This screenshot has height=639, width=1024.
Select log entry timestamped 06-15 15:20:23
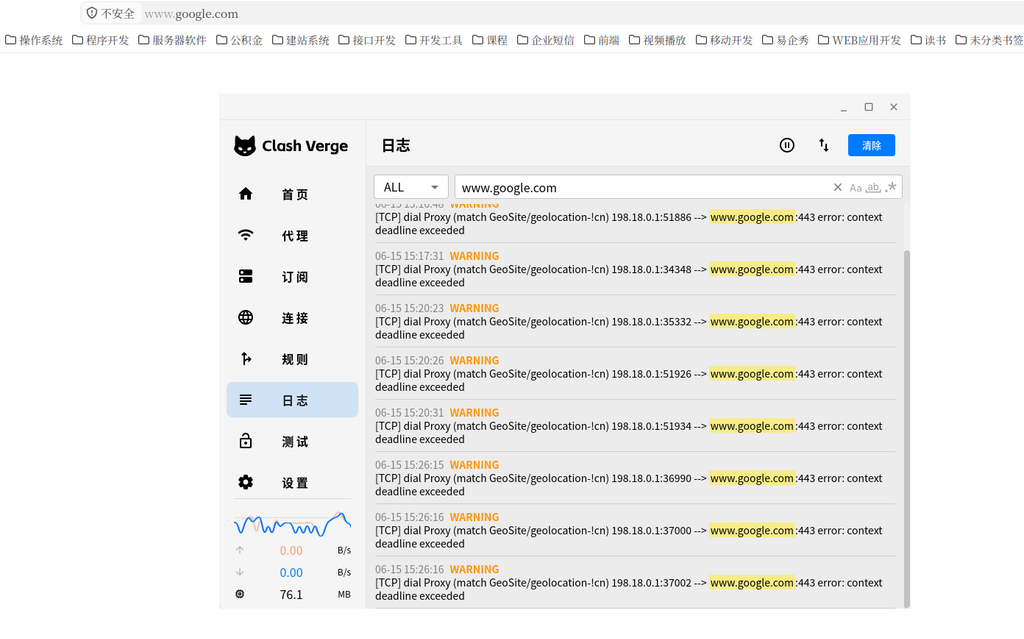[635, 321]
